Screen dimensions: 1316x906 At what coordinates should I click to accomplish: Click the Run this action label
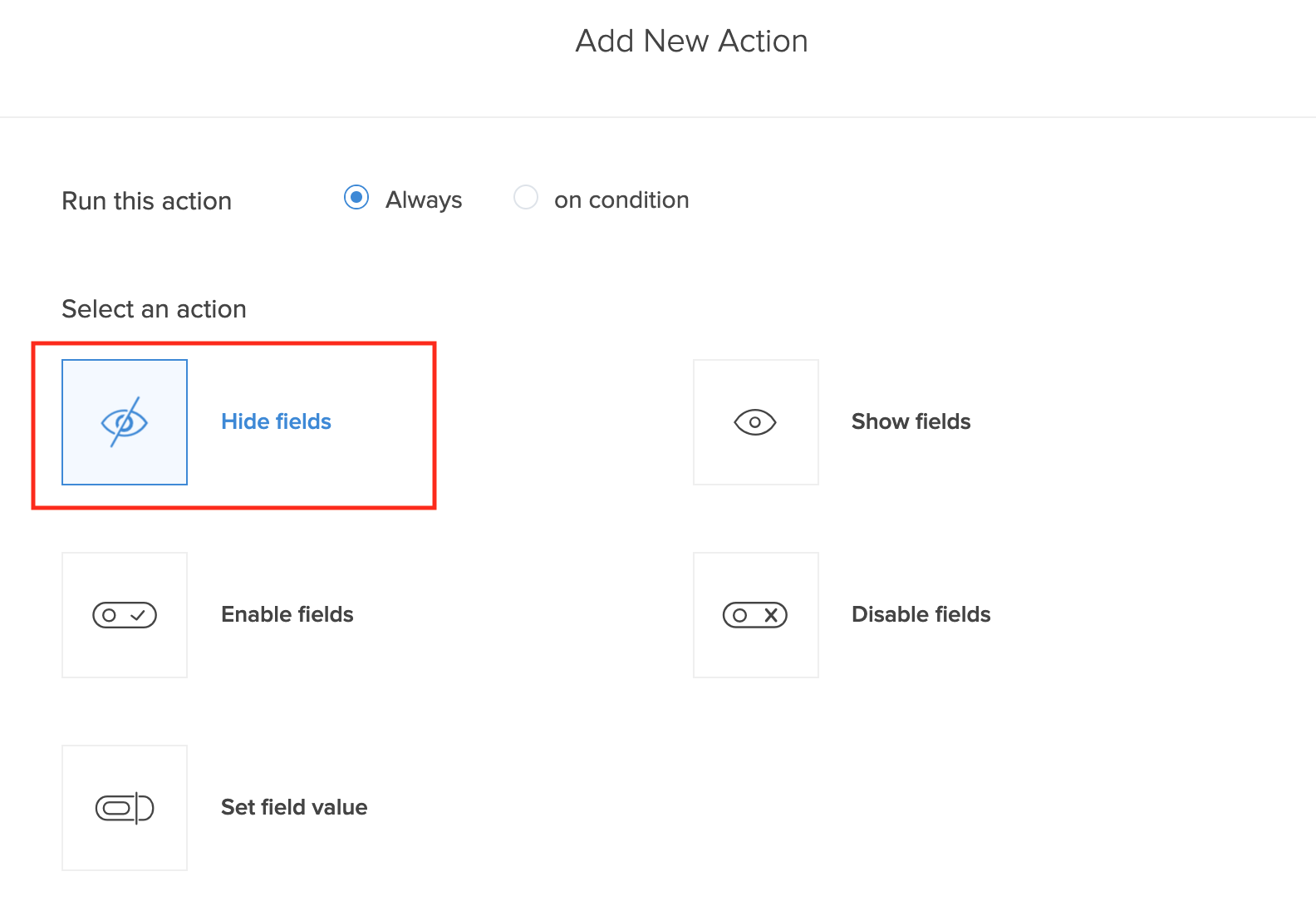pyautogui.click(x=146, y=201)
